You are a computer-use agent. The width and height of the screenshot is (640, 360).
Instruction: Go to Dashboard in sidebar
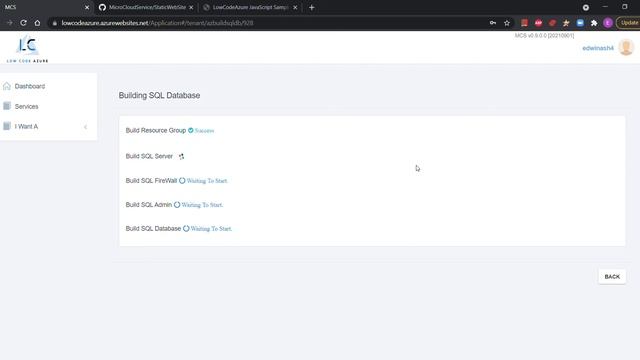[x=30, y=86]
